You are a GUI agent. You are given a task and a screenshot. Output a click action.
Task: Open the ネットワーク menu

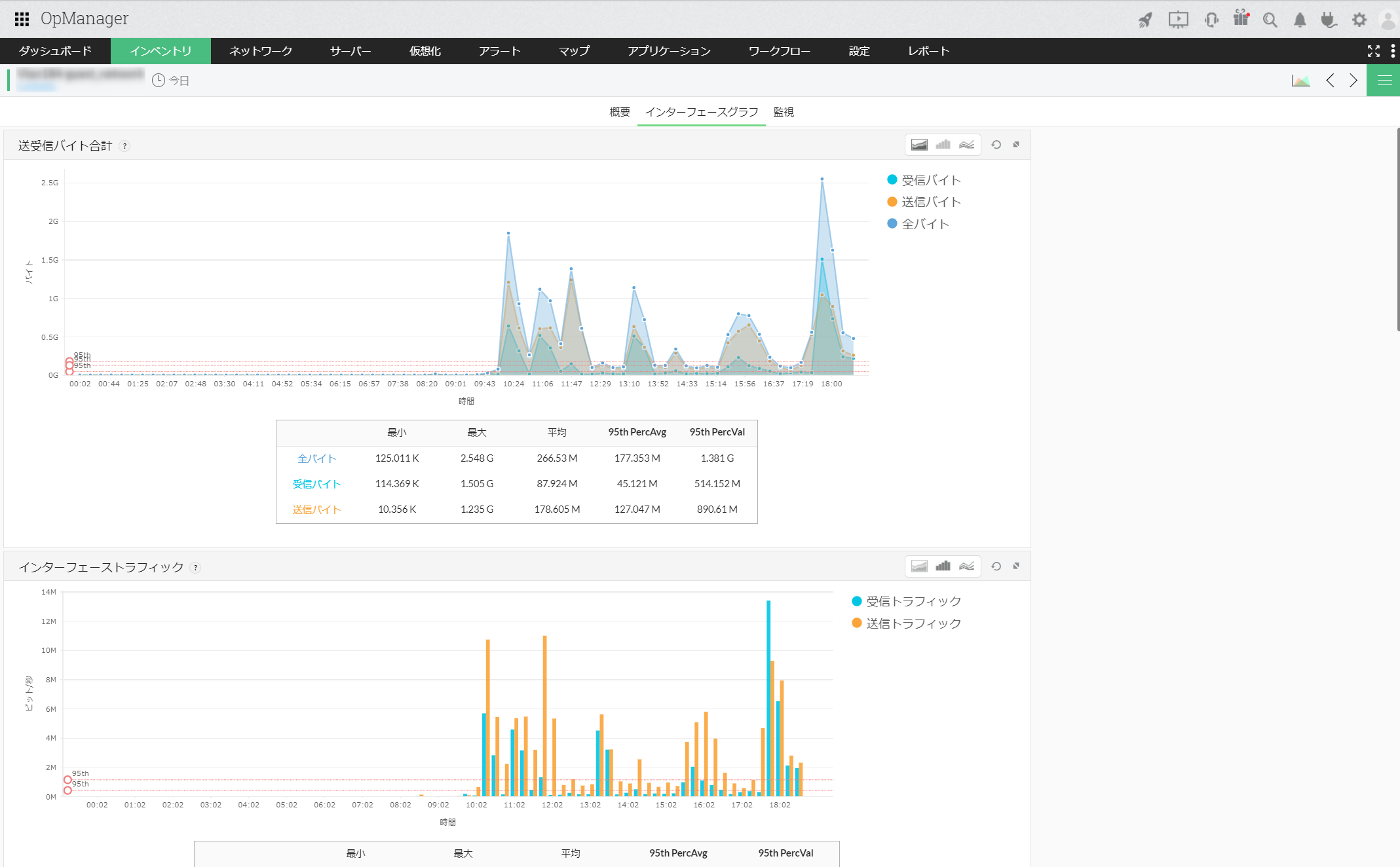point(261,51)
